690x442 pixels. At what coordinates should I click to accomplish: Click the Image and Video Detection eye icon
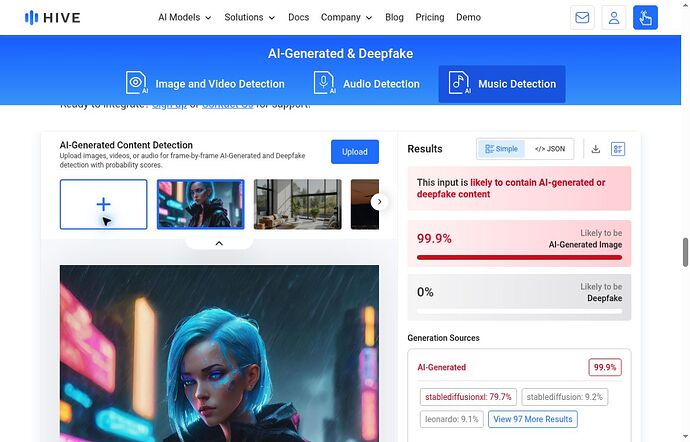[x=136, y=83]
